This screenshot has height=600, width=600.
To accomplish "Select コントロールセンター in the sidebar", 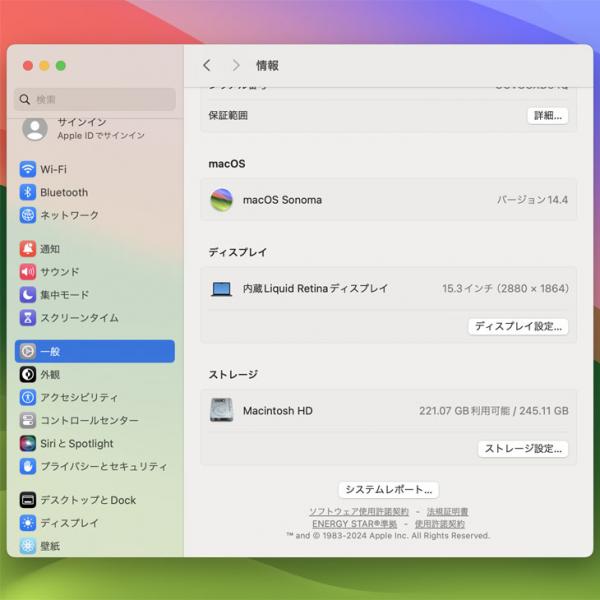I will [88, 420].
